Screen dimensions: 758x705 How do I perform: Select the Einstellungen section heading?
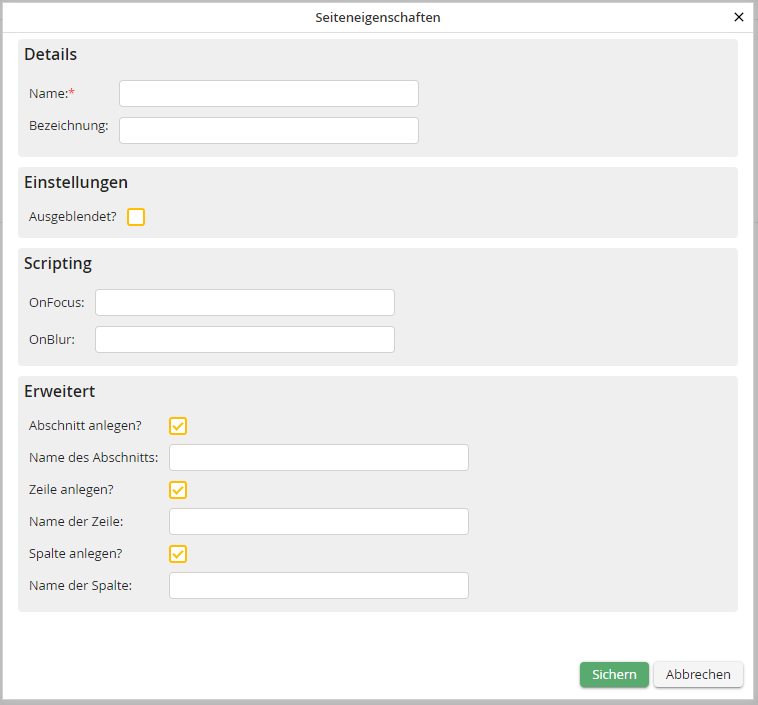(x=76, y=183)
